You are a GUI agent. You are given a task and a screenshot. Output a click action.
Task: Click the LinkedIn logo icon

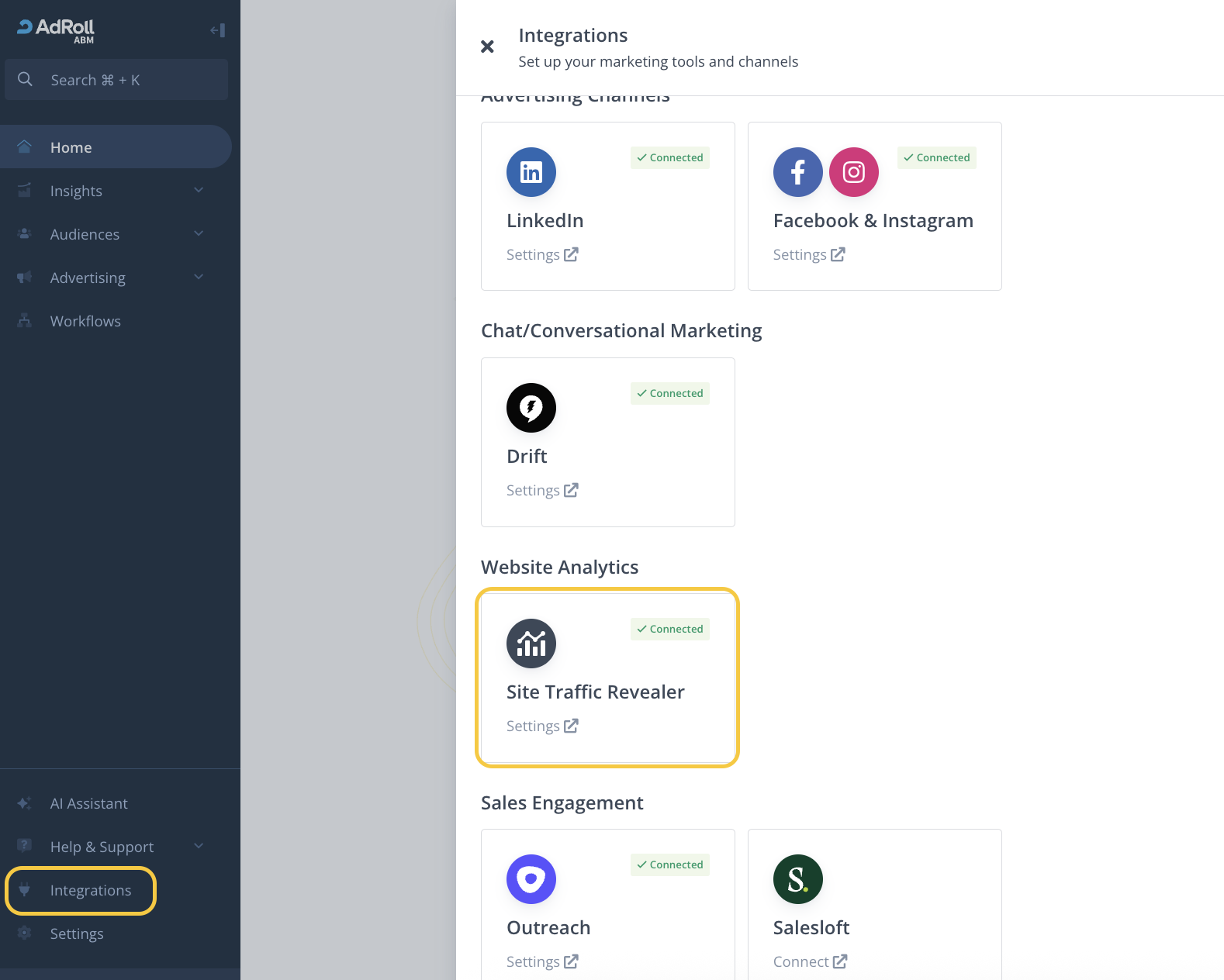[531, 172]
